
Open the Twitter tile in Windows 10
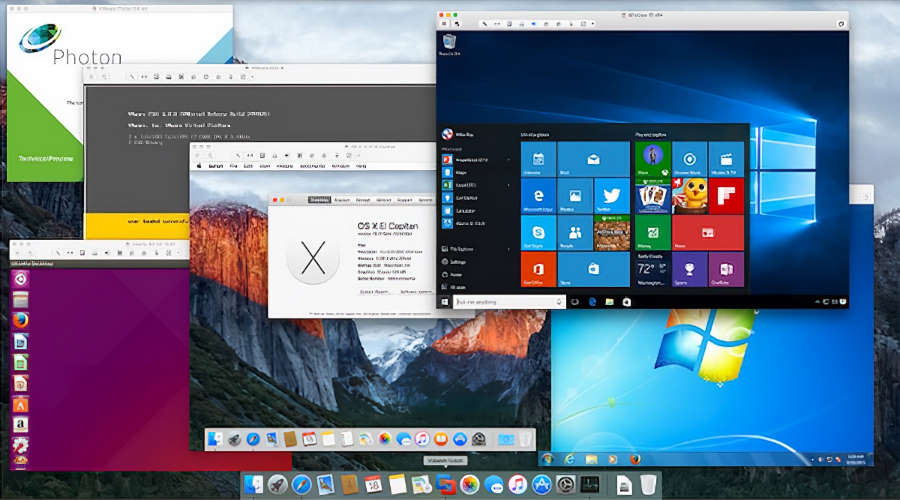tap(612, 196)
